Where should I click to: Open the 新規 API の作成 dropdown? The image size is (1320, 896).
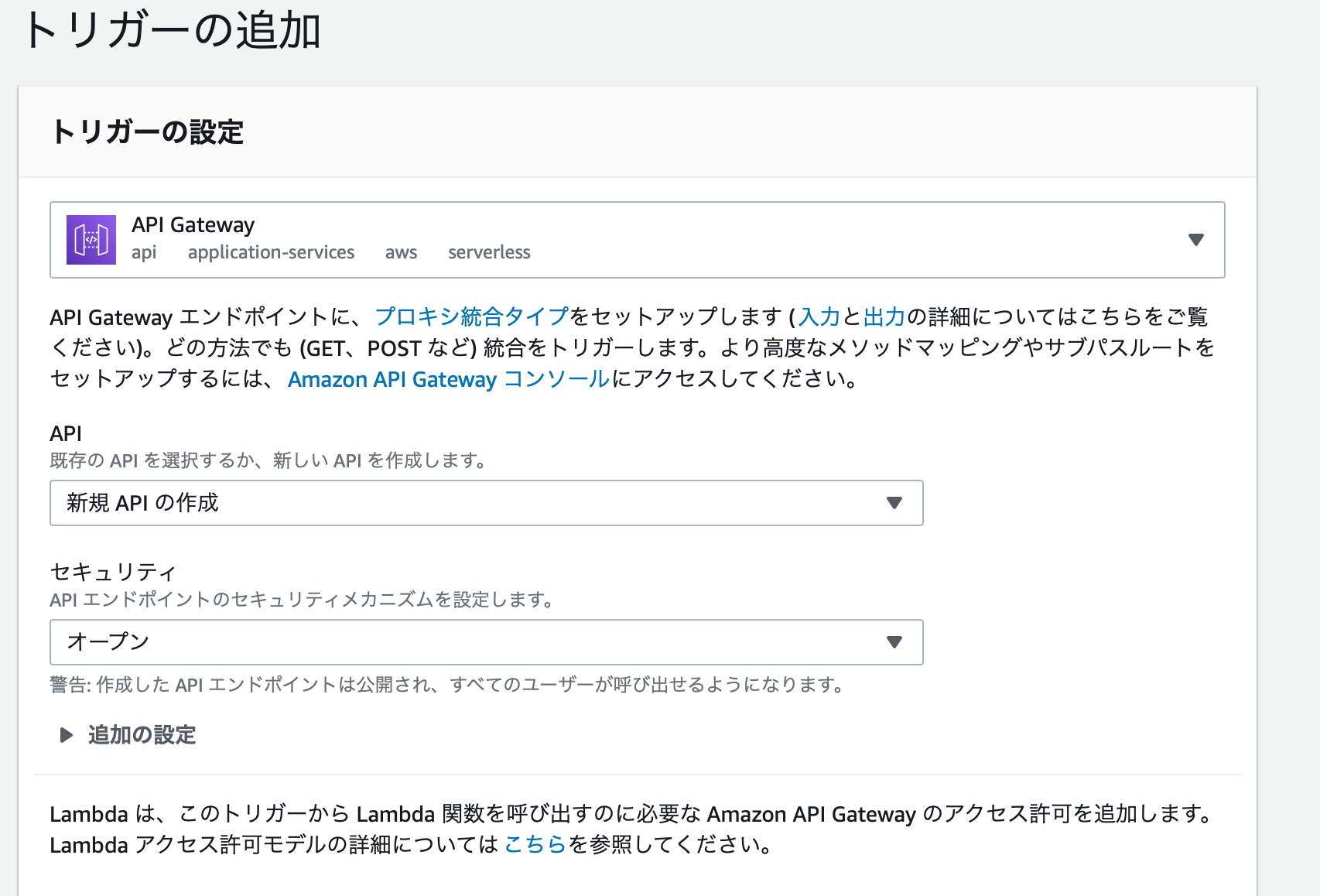(x=486, y=503)
